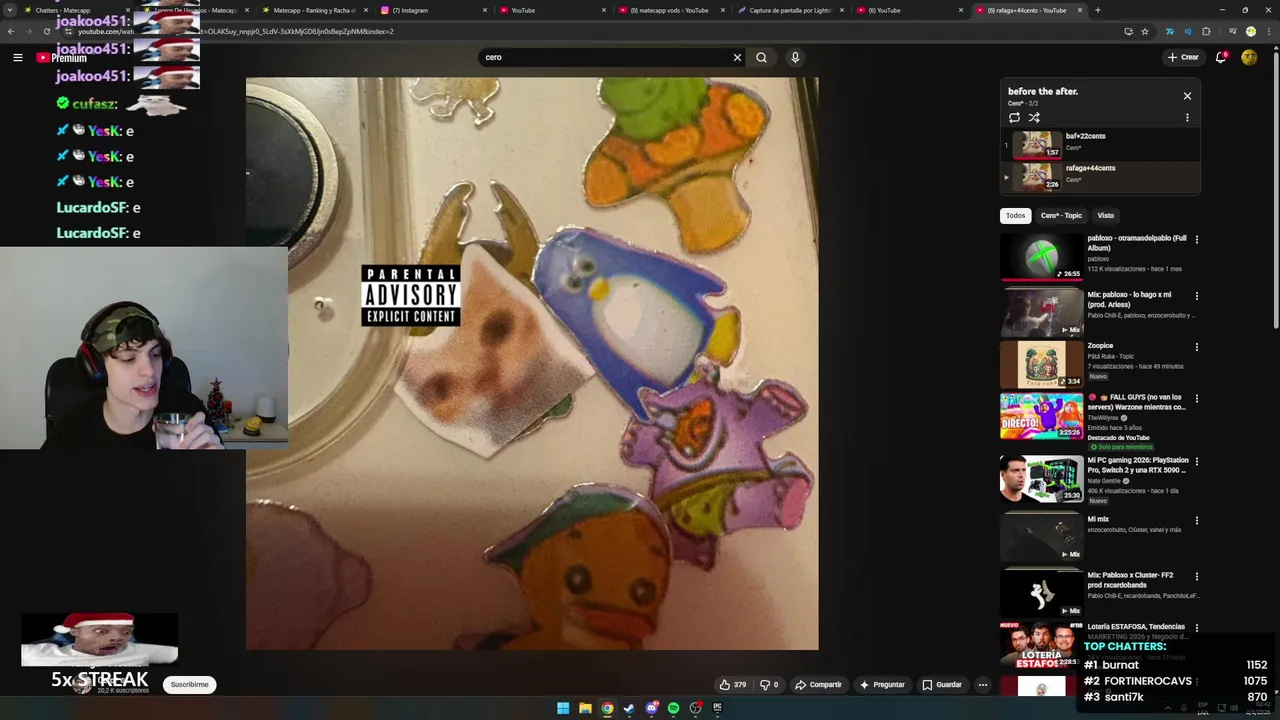
Task: Open options for Mi PC gaming 2026 video
Action: pyautogui.click(x=1196, y=461)
